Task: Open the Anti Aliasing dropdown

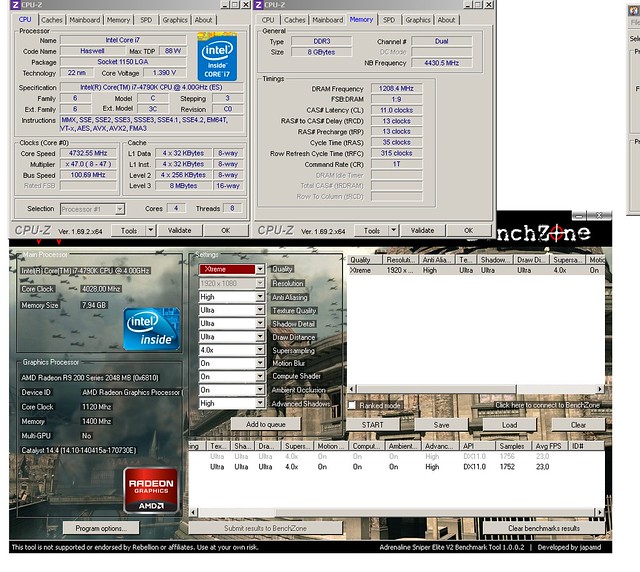Action: click(x=260, y=297)
